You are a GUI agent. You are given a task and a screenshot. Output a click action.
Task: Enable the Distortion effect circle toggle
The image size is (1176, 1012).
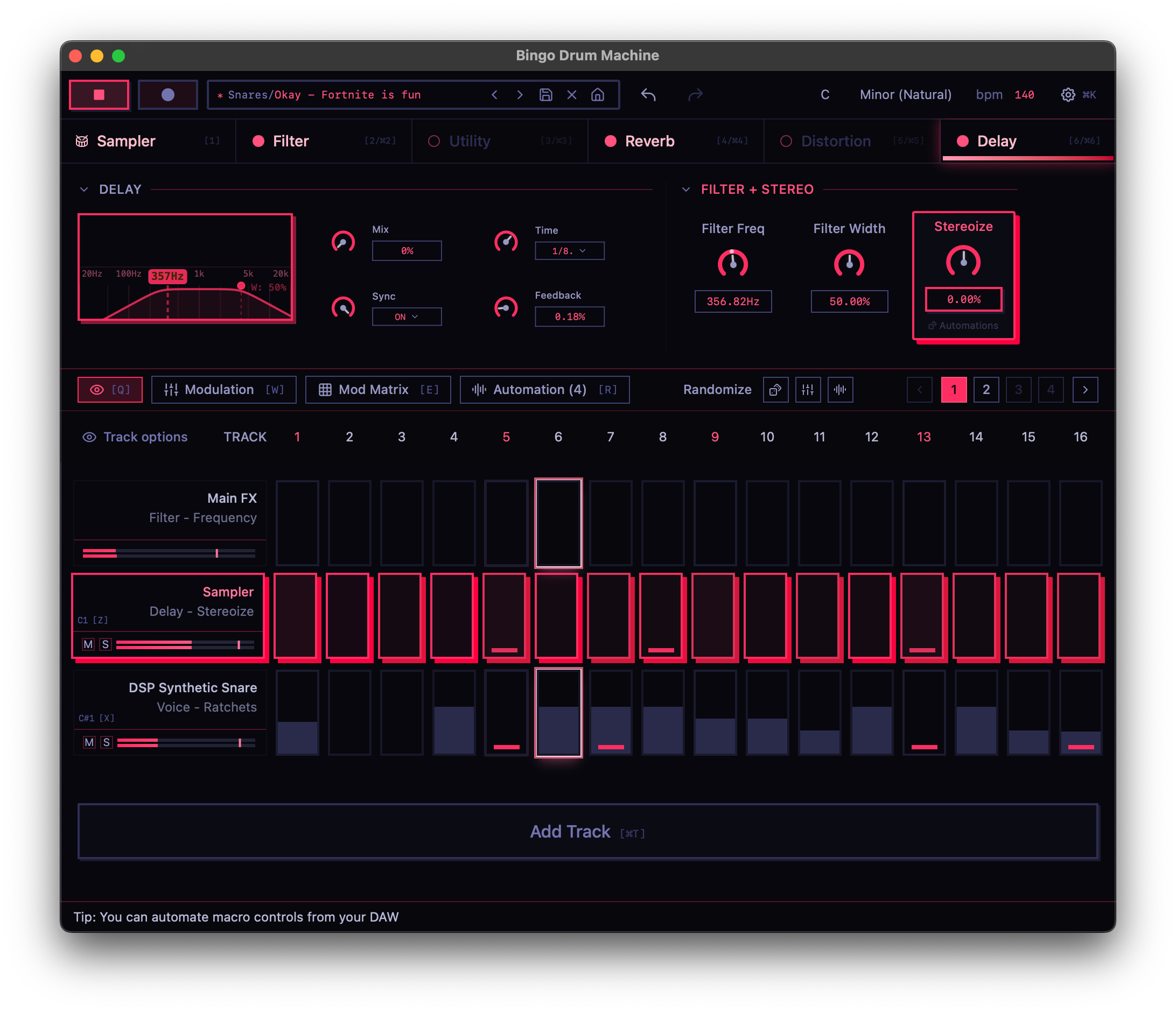point(786,141)
